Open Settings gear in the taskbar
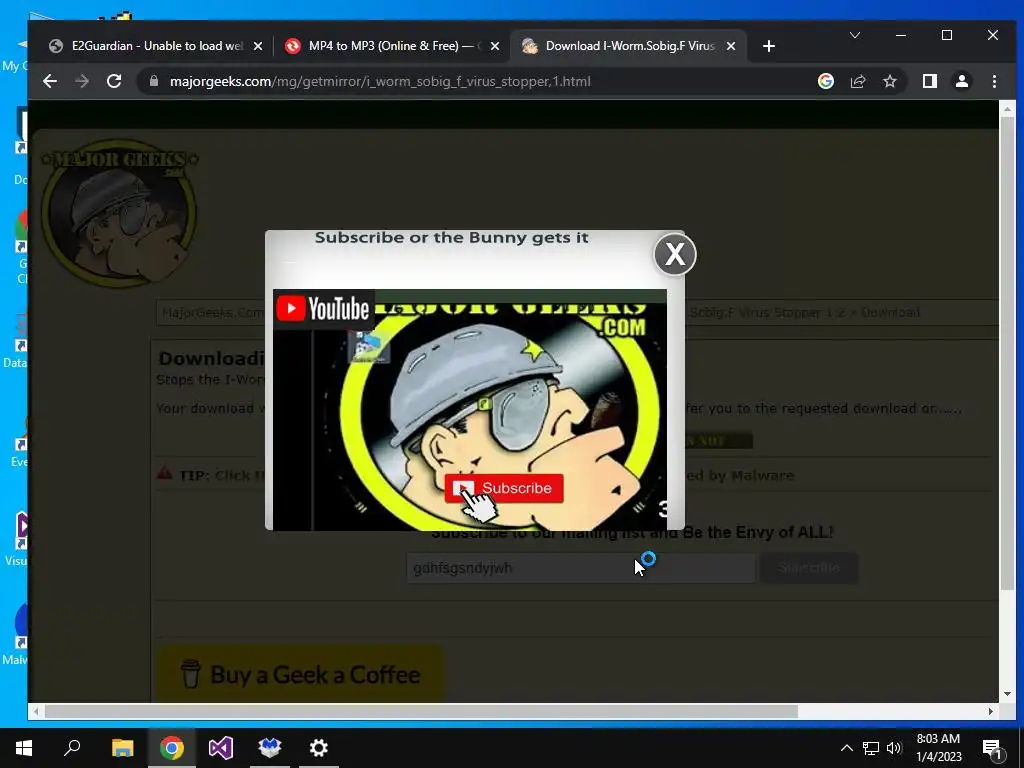The height and width of the screenshot is (768, 1024). pos(319,748)
